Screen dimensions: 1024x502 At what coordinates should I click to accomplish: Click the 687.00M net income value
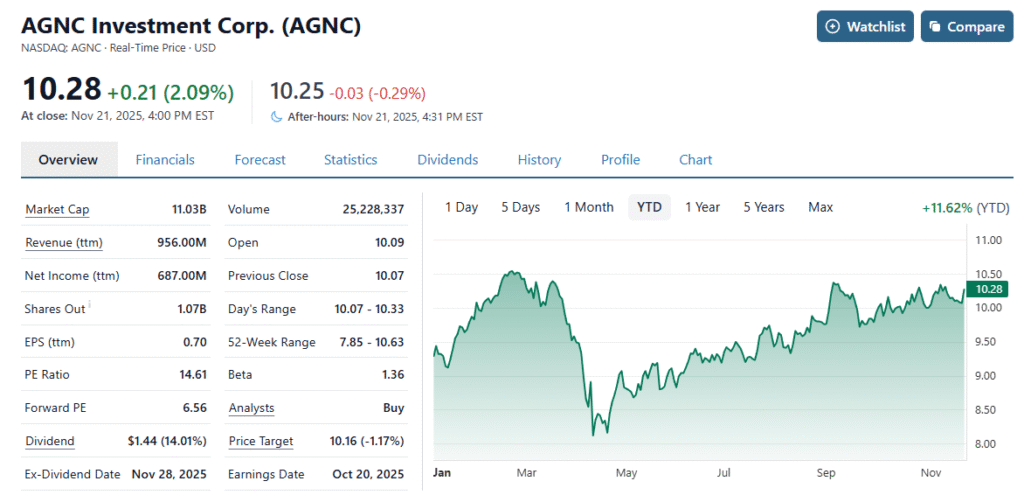[x=182, y=276]
